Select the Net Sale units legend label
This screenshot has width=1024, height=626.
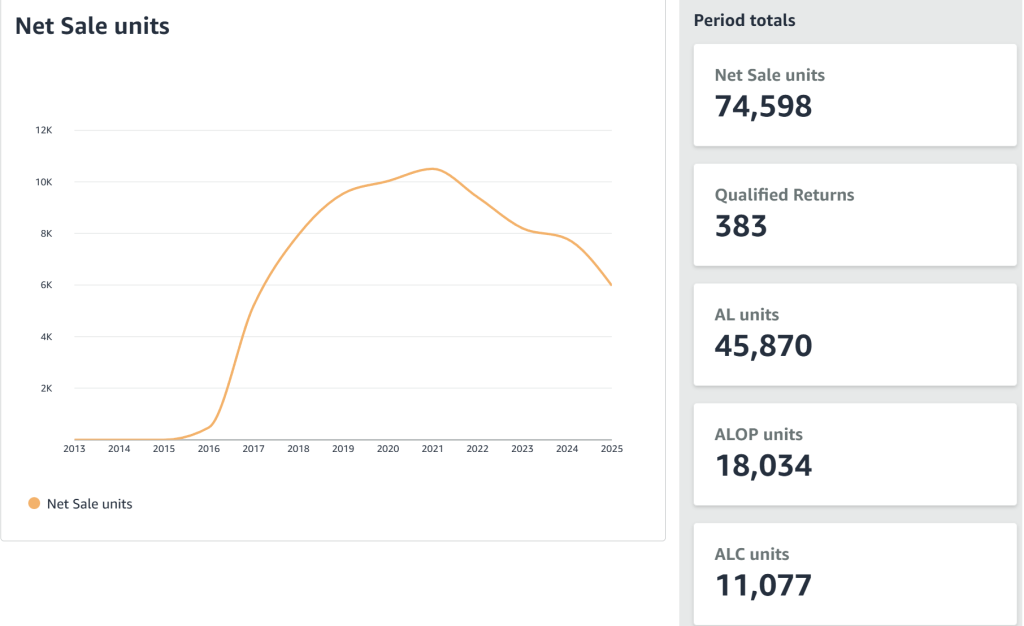(89, 504)
